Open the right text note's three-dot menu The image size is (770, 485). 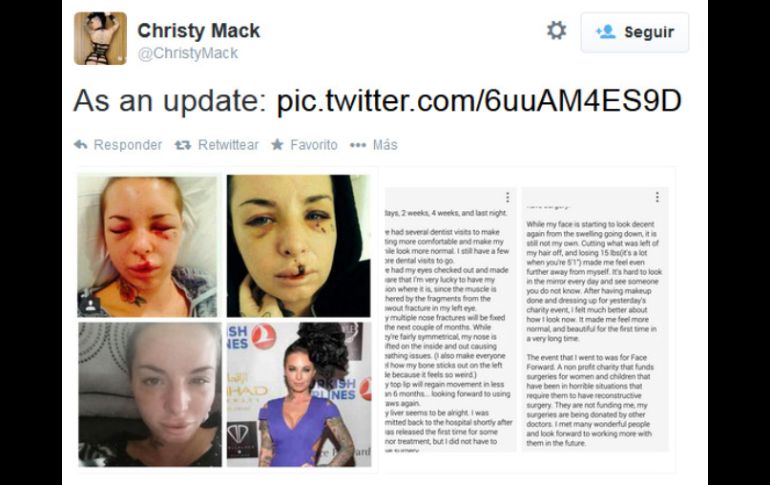point(657,197)
